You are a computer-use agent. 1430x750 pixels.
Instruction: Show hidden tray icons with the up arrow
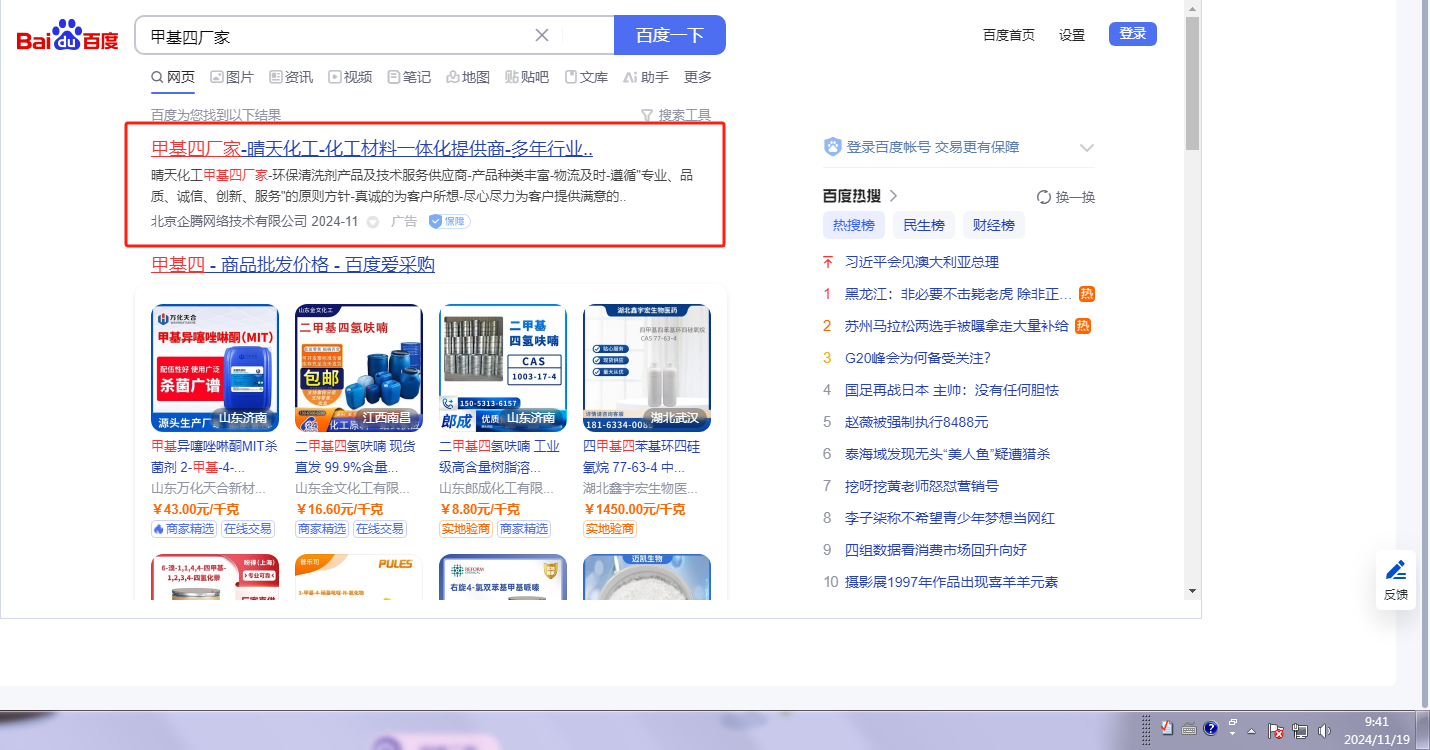[x=1251, y=731]
